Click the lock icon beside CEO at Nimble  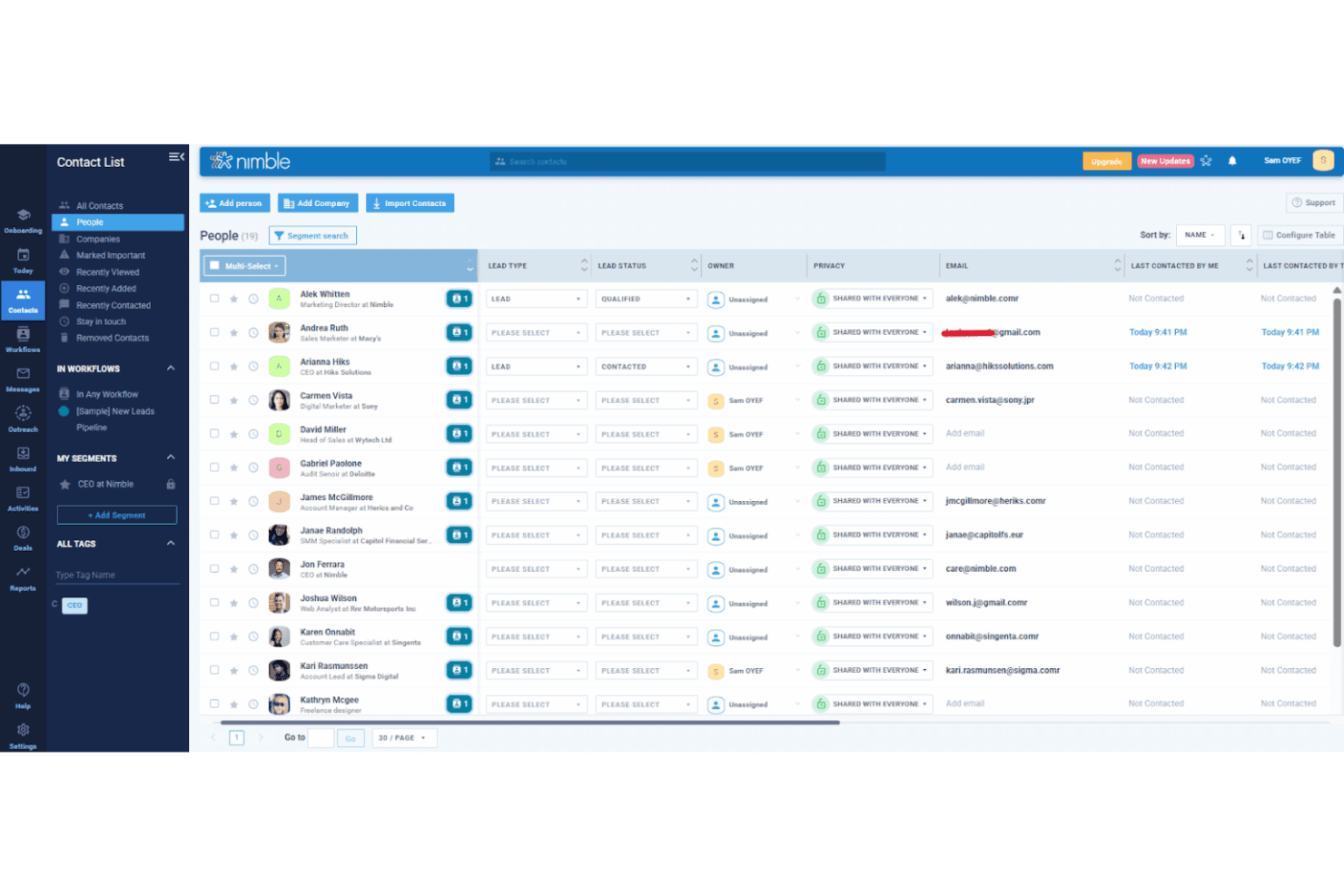click(171, 484)
